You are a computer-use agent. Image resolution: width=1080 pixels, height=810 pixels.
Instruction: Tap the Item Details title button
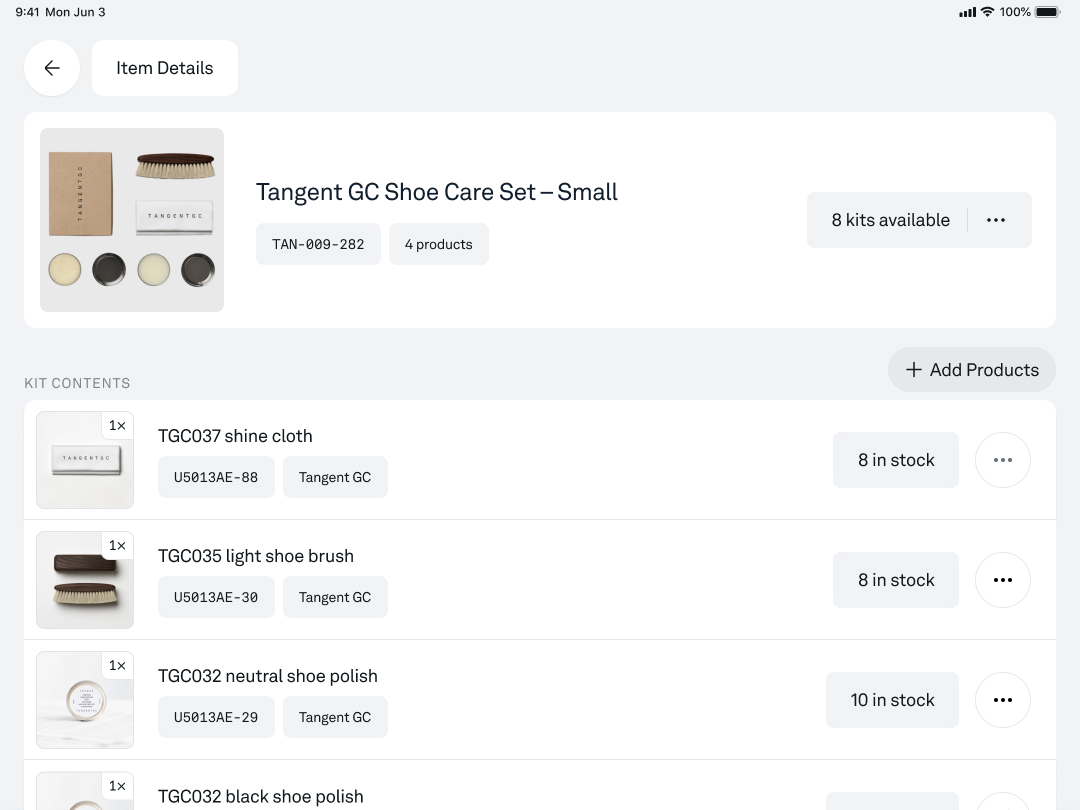[x=165, y=68]
